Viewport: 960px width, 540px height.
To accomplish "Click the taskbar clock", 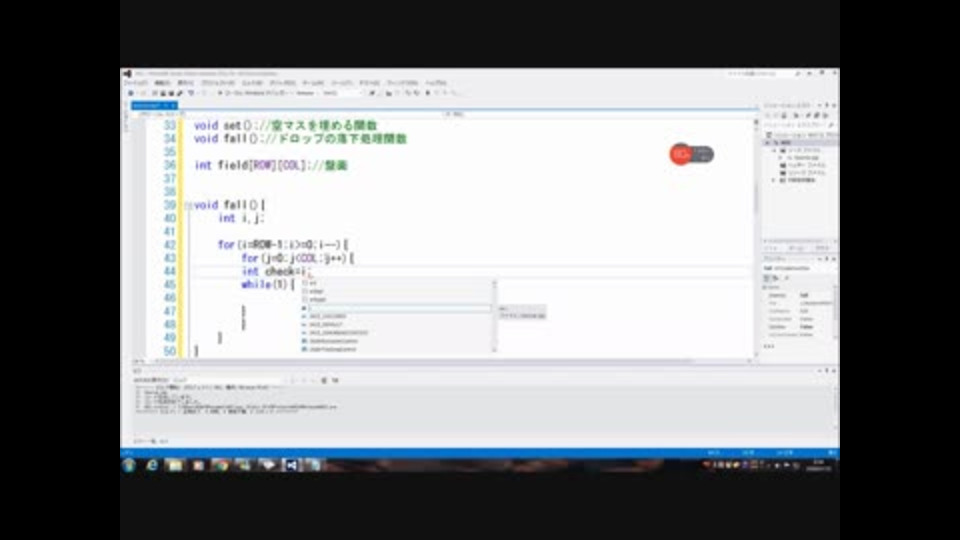I will (x=819, y=465).
